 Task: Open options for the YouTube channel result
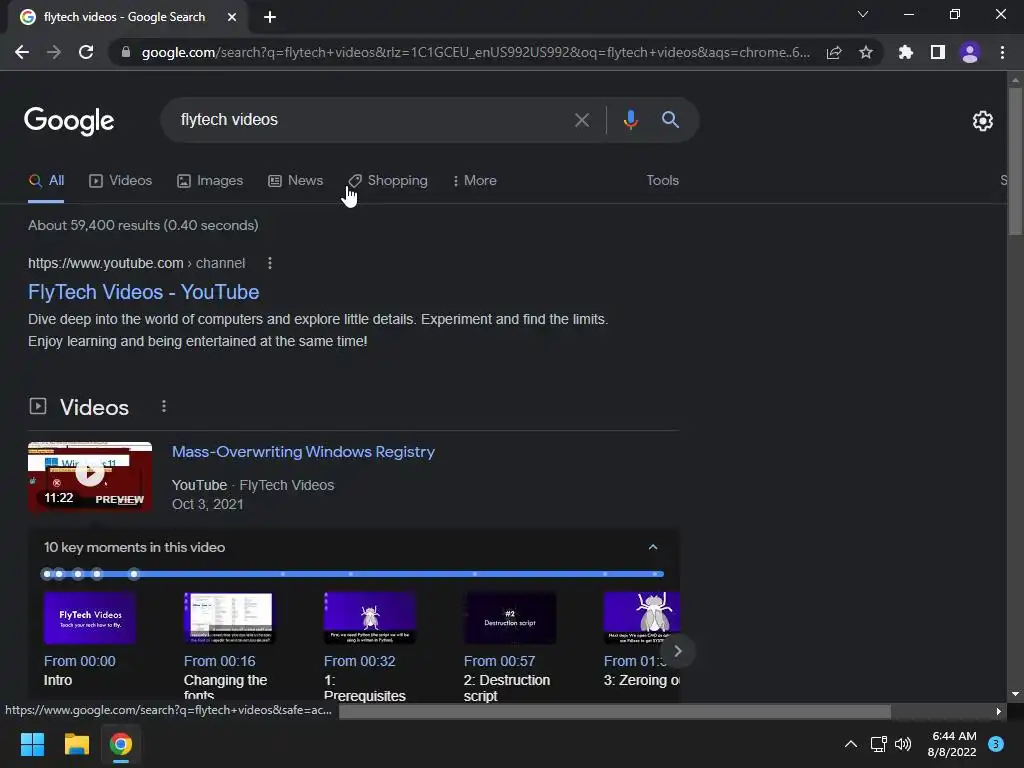pyautogui.click(x=270, y=263)
